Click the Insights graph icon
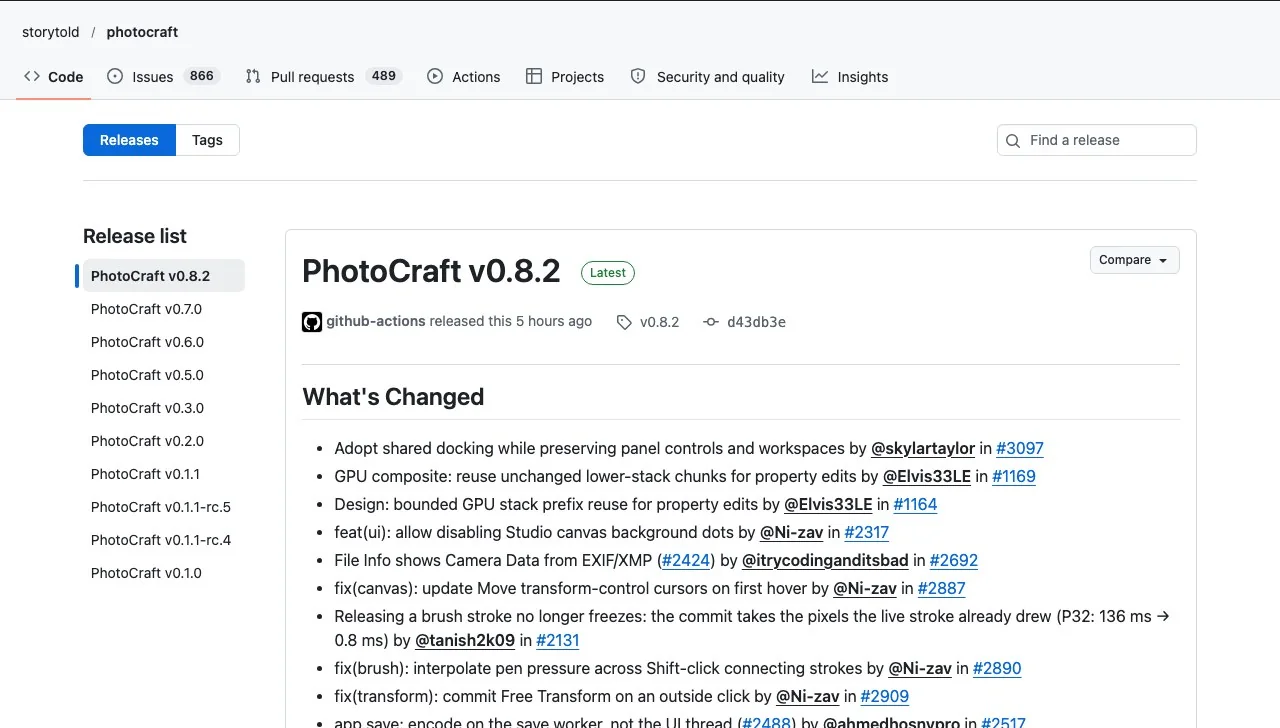Image resolution: width=1280 pixels, height=728 pixels. coord(820,77)
